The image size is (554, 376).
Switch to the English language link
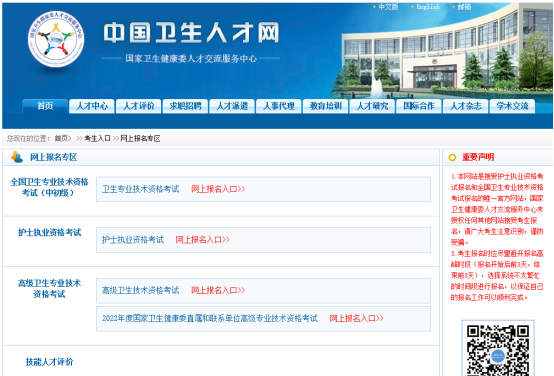[x=428, y=7]
